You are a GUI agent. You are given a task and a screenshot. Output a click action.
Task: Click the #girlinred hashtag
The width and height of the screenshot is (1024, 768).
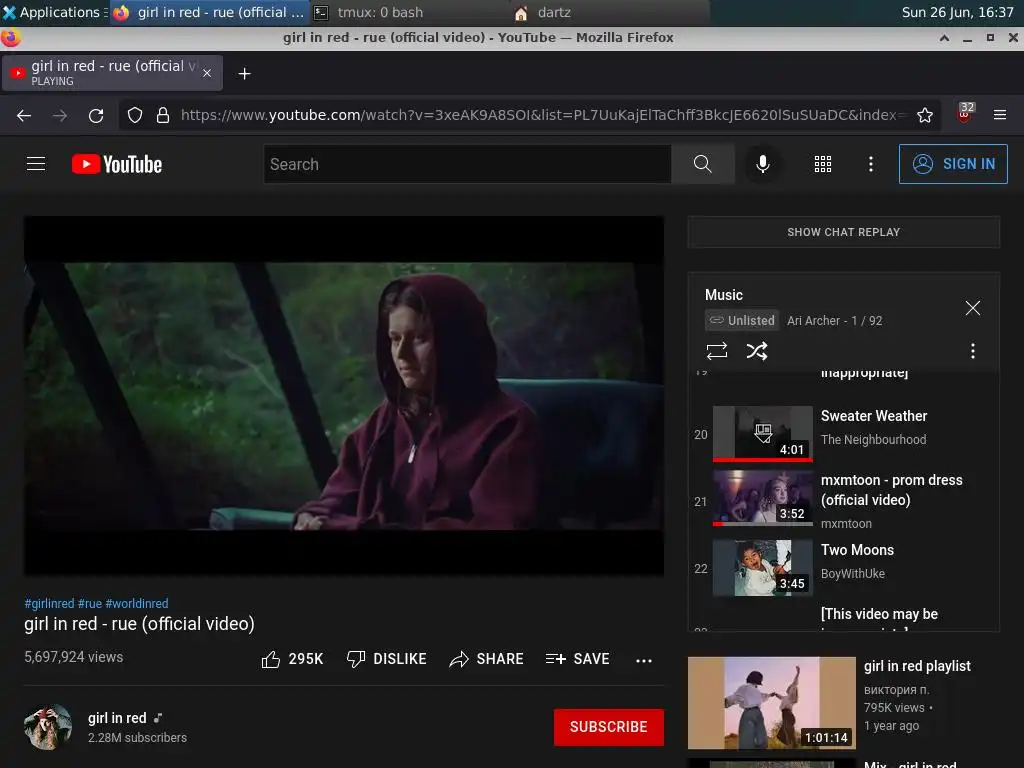49,603
